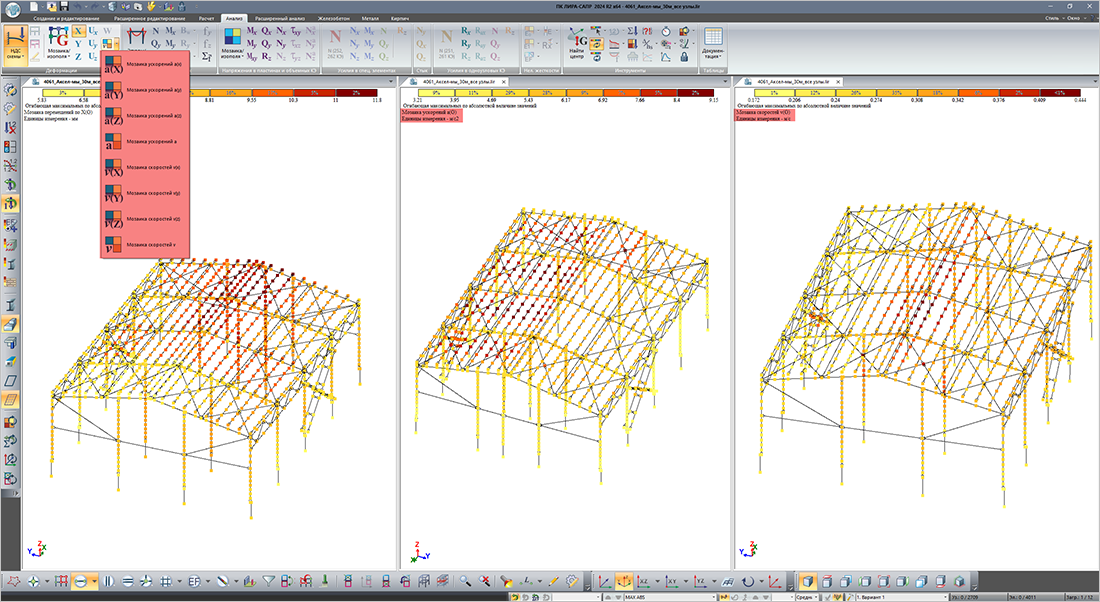Show the Qx plate shear mosaic
The height and width of the screenshot is (602, 1100).
[x=267, y=32]
